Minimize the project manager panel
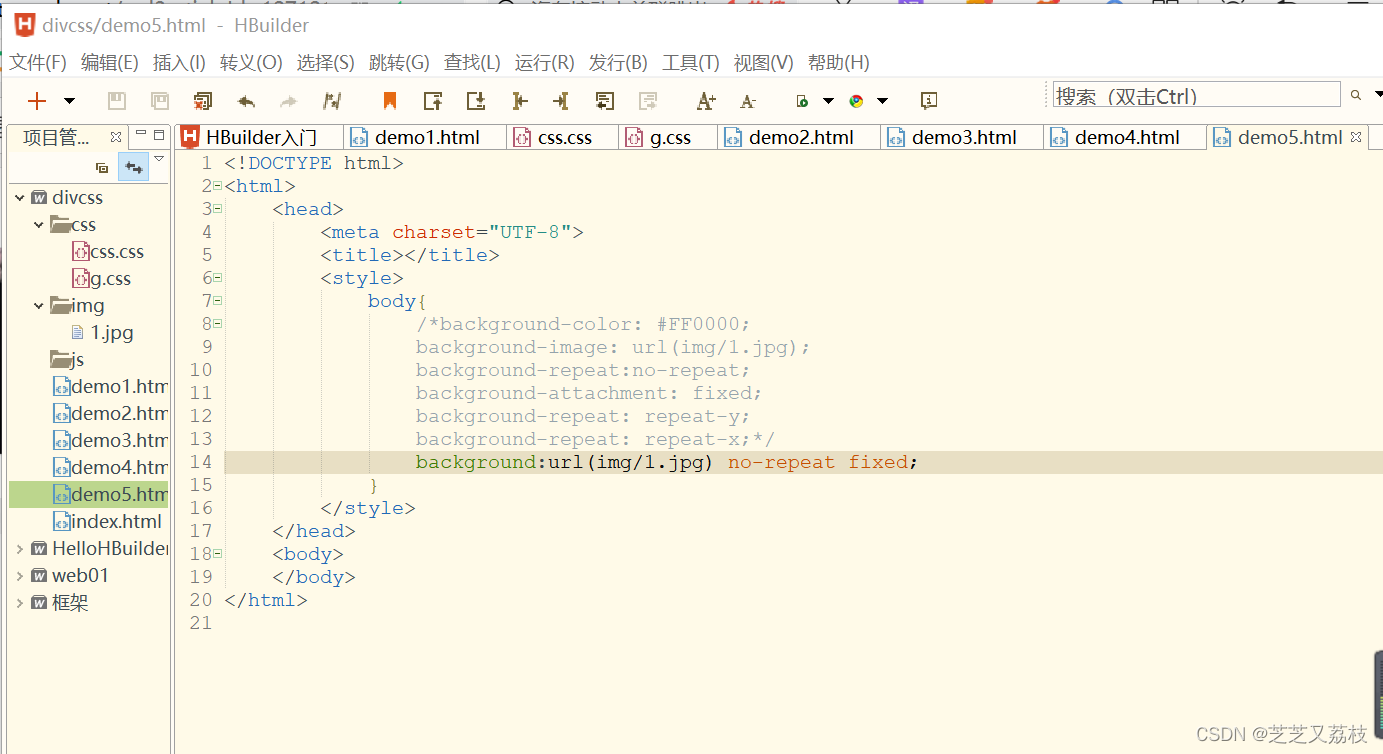This screenshot has width=1383, height=754. click(x=141, y=135)
